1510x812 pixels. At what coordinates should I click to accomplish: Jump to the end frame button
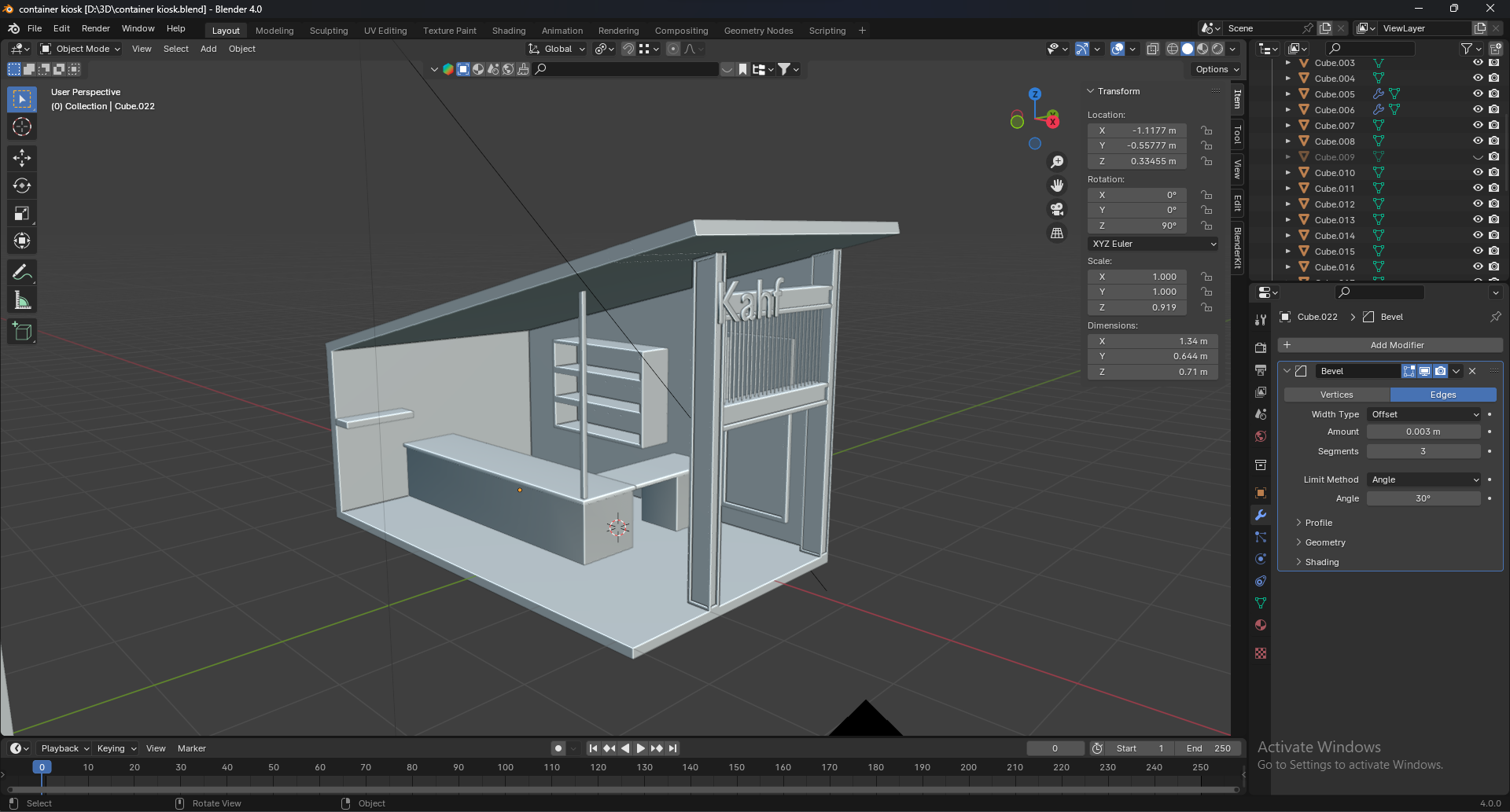pos(673,748)
